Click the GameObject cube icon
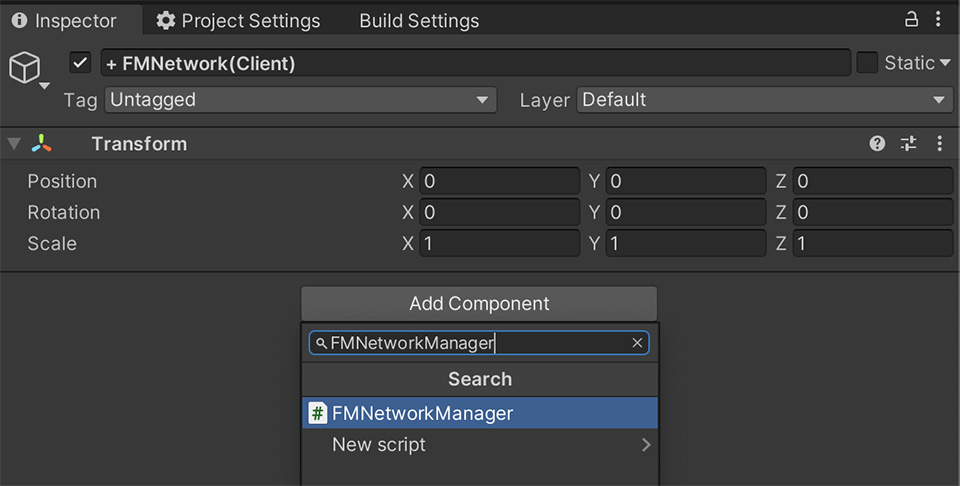Viewport: 960px width, 486px height. [23, 67]
